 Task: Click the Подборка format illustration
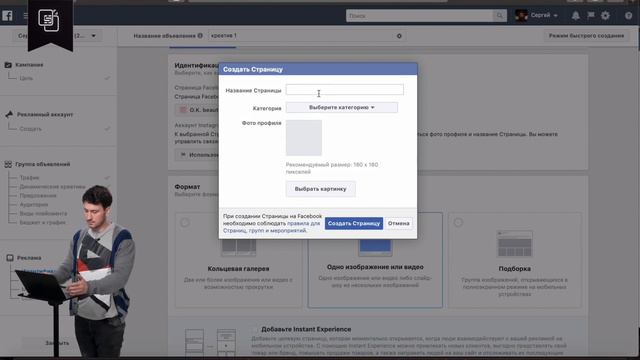pyautogui.click(x=514, y=244)
